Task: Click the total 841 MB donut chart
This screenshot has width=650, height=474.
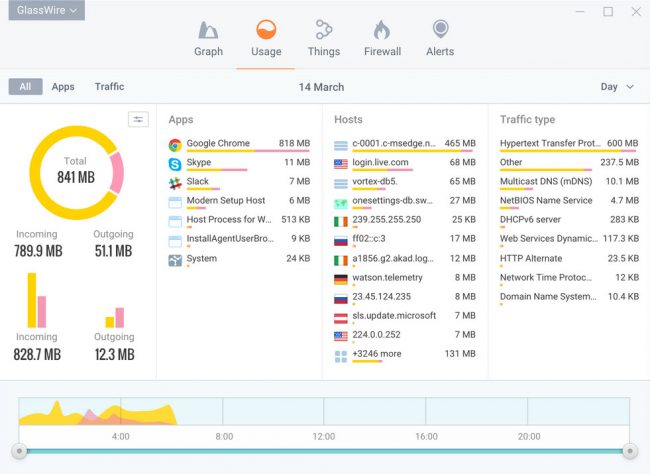Action: (x=76, y=171)
